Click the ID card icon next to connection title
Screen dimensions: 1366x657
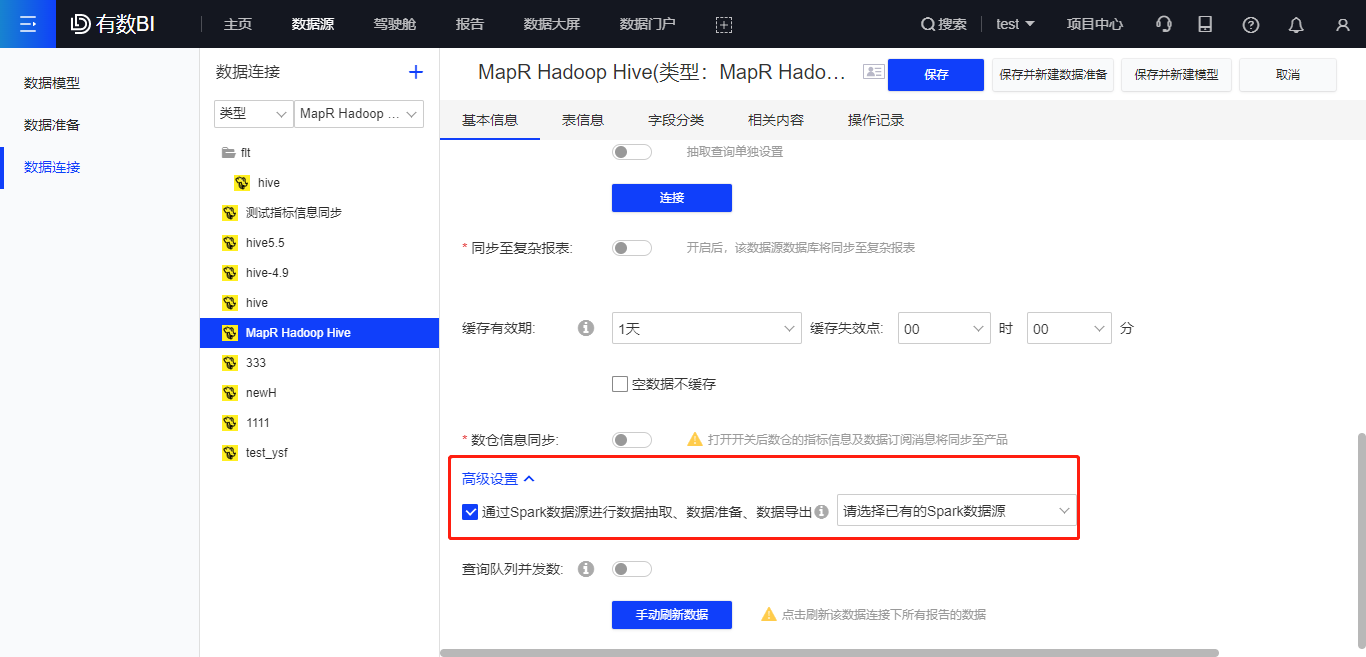(874, 72)
